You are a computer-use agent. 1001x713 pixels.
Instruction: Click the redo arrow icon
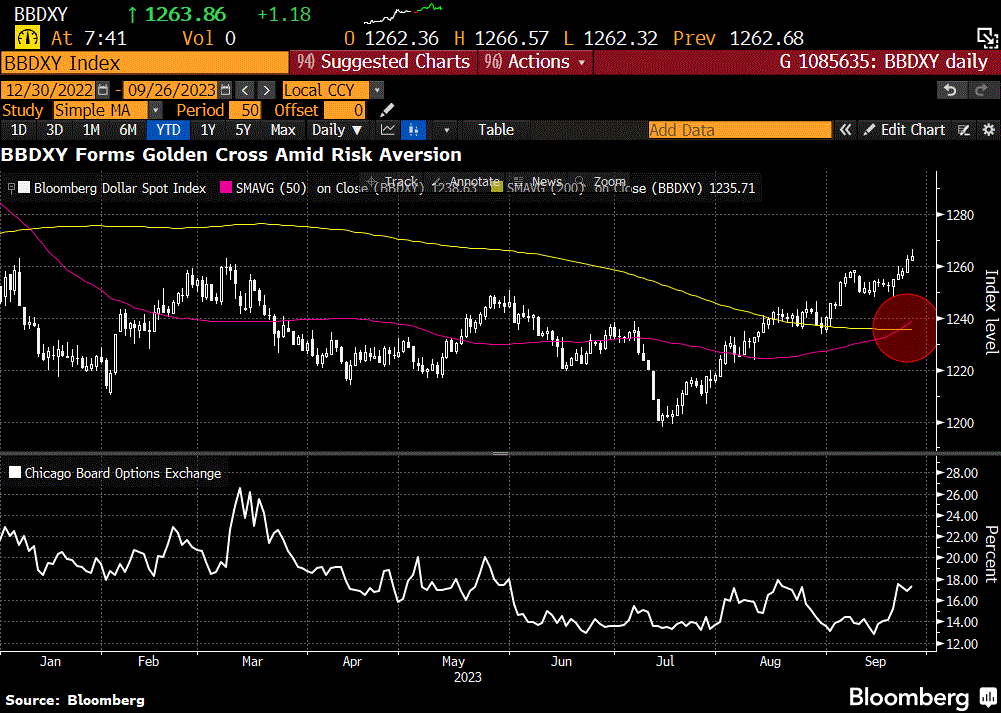click(x=981, y=90)
